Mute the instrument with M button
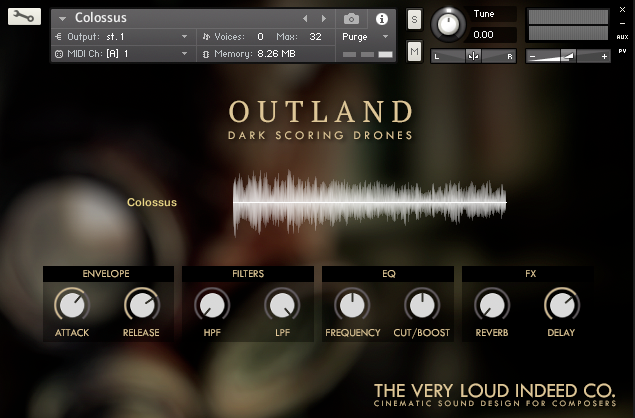 coord(414,51)
